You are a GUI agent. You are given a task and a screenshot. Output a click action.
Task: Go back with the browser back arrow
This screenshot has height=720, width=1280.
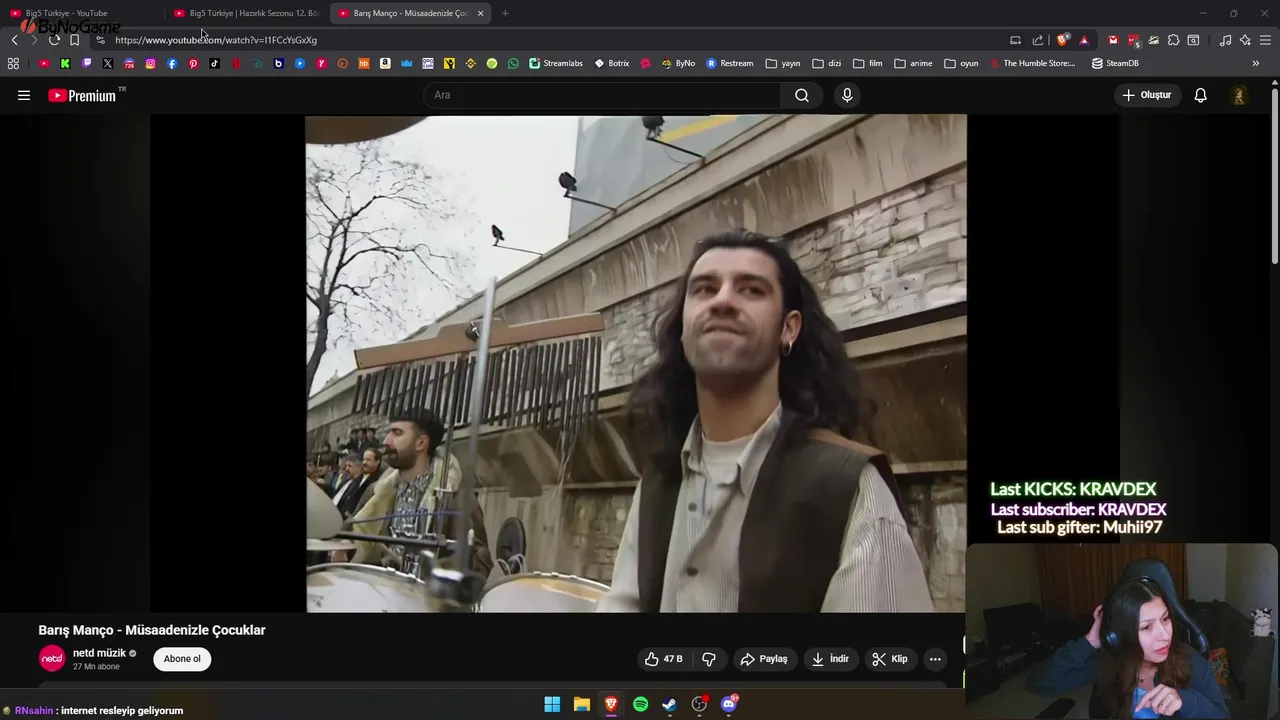pyautogui.click(x=14, y=40)
